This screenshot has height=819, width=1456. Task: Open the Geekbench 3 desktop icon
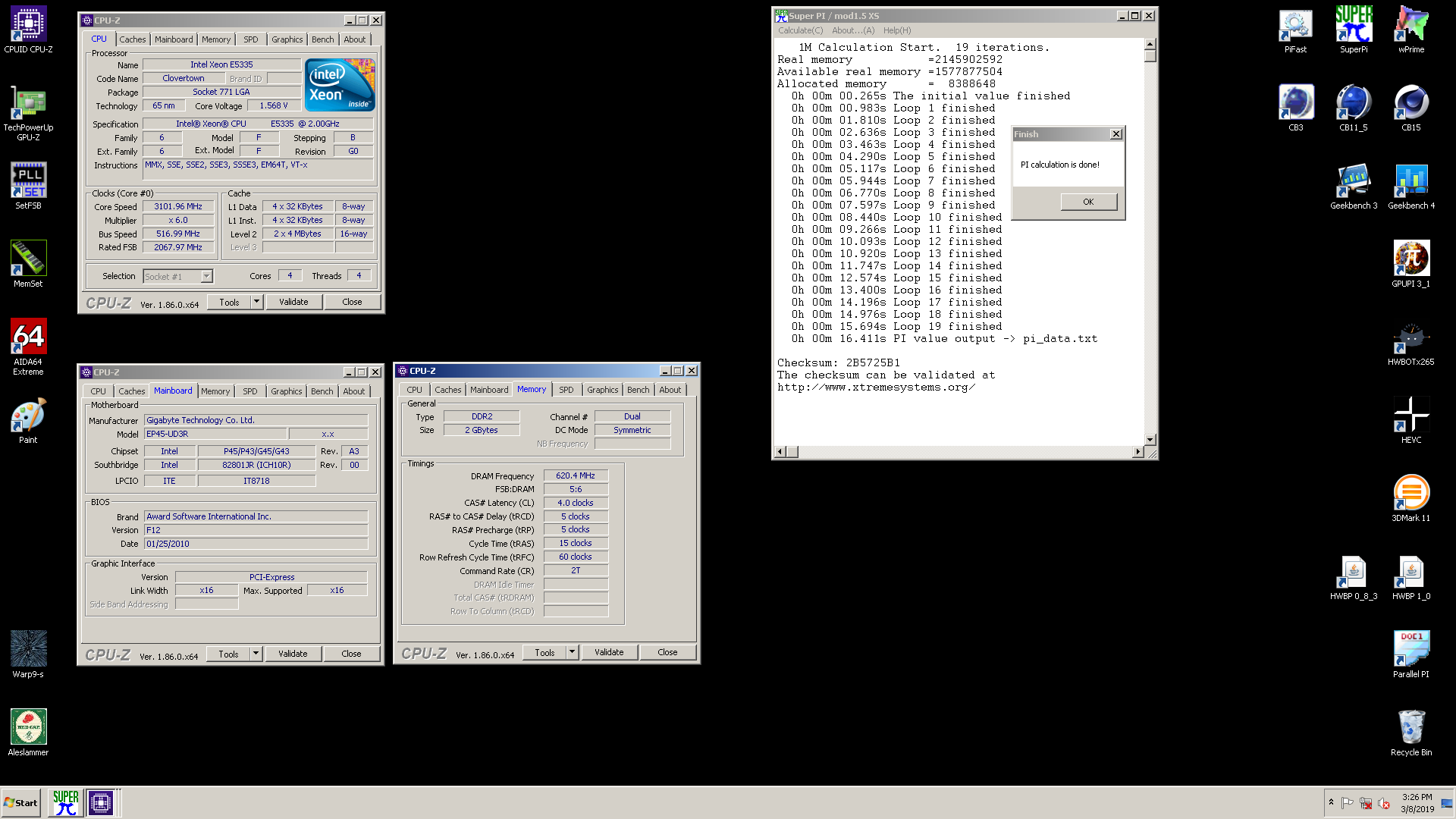1354,186
